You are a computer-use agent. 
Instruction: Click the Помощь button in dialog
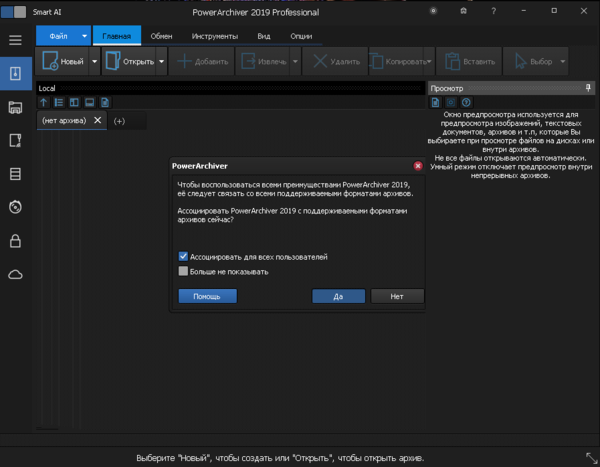(x=207, y=296)
